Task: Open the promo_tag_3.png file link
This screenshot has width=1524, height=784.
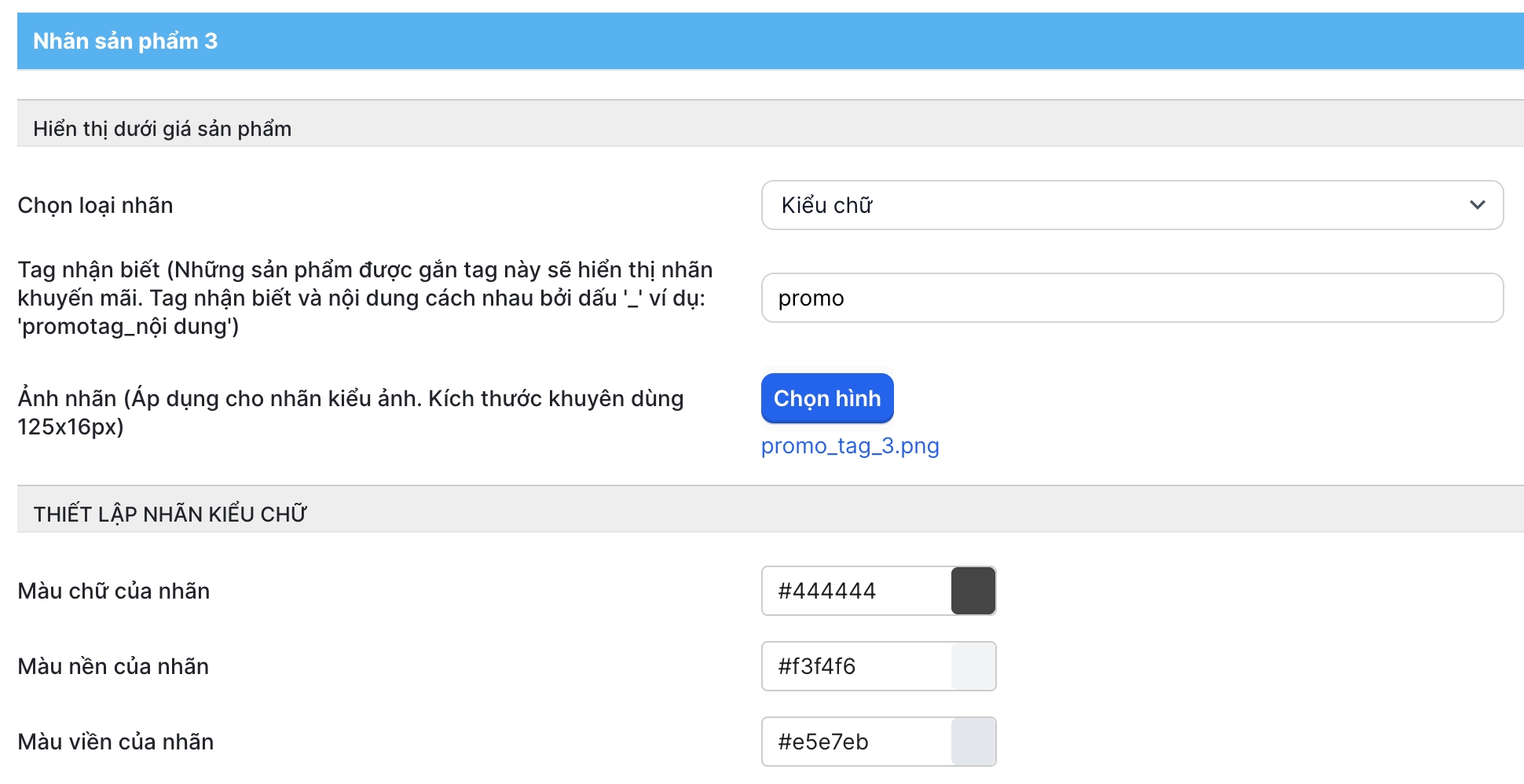Action: coord(850,446)
